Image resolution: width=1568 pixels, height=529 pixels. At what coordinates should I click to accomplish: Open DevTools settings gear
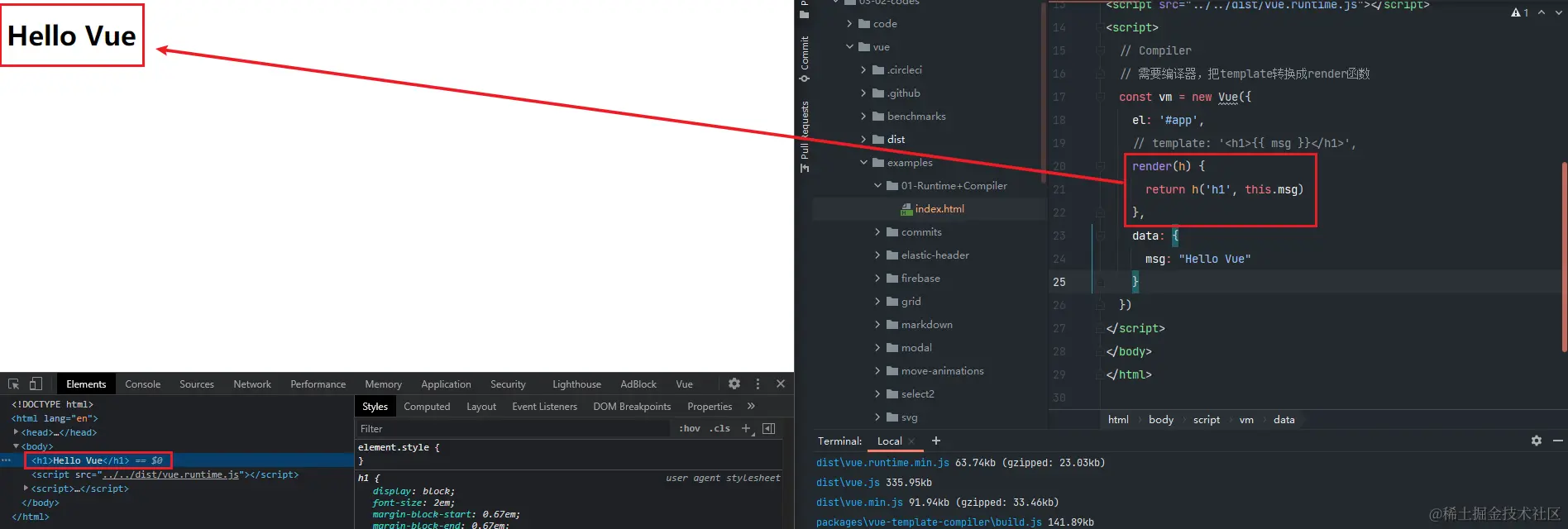[x=734, y=384]
